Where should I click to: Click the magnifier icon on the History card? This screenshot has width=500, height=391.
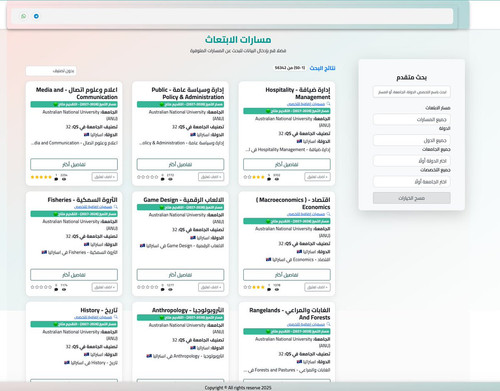pyautogui.click(x=115, y=317)
